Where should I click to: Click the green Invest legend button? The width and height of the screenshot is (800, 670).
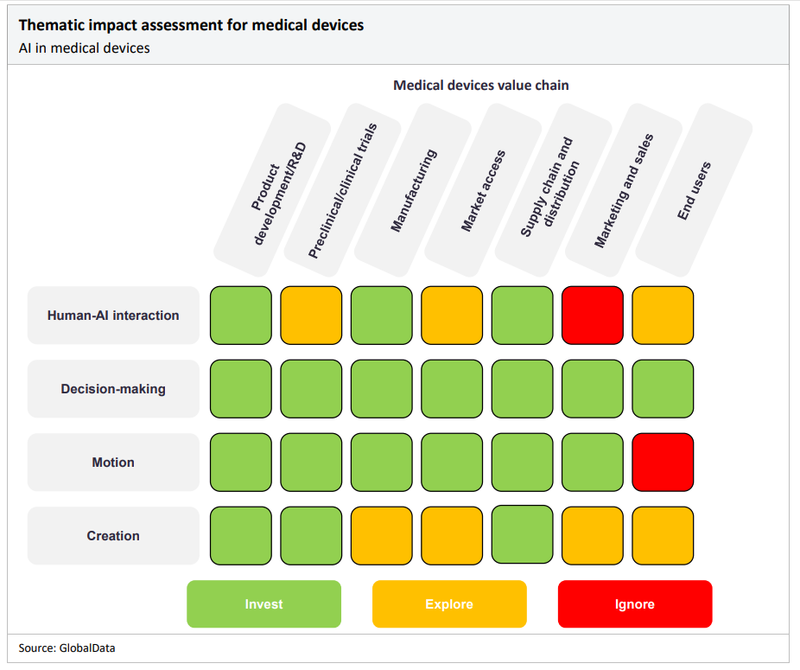(x=264, y=604)
